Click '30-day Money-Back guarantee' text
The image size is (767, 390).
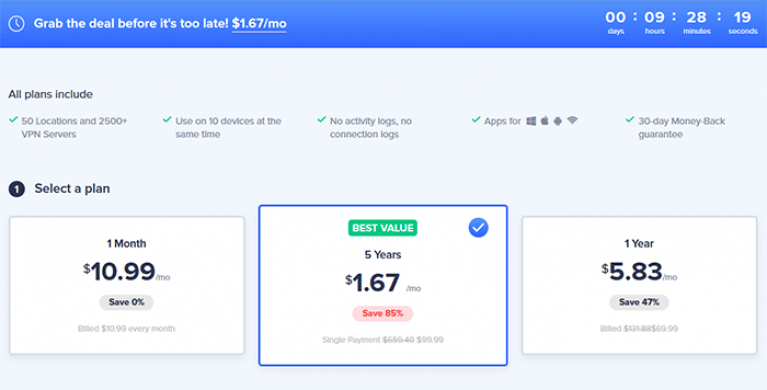(681, 128)
